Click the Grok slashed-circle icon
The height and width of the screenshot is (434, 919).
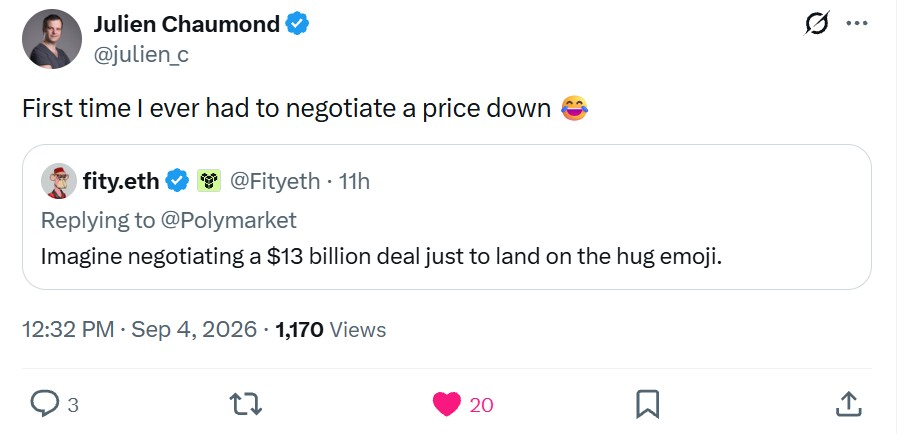(818, 23)
